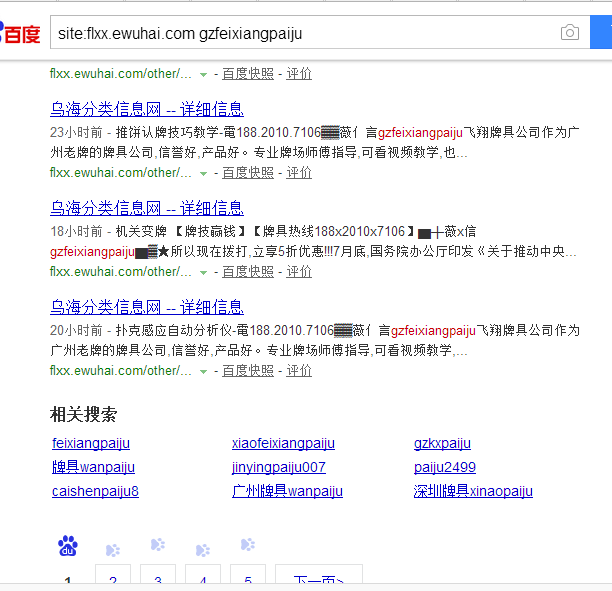Open related search 牌具wanpaiju
This screenshot has height=591, width=612.
click(93, 467)
